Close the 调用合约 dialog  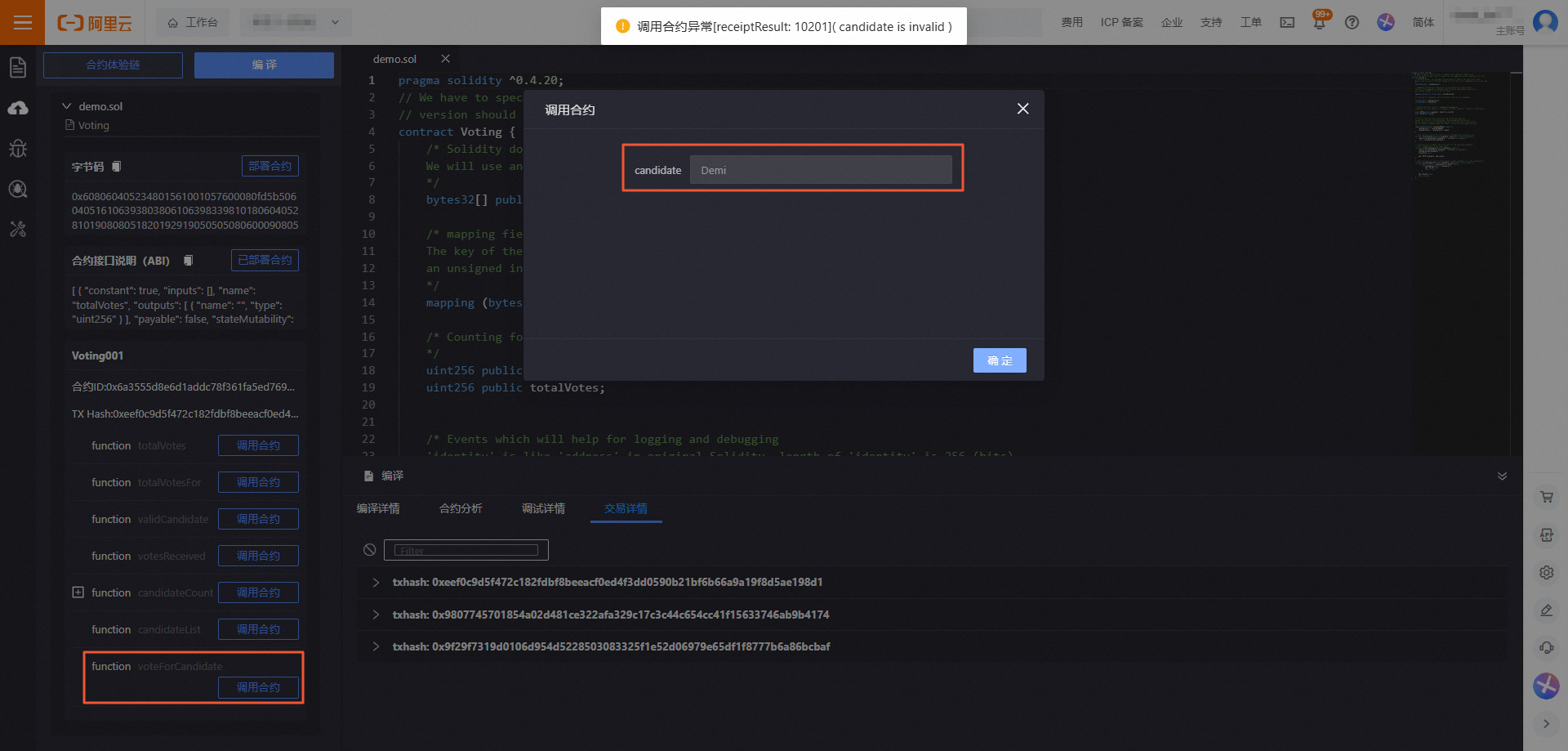click(x=1022, y=109)
